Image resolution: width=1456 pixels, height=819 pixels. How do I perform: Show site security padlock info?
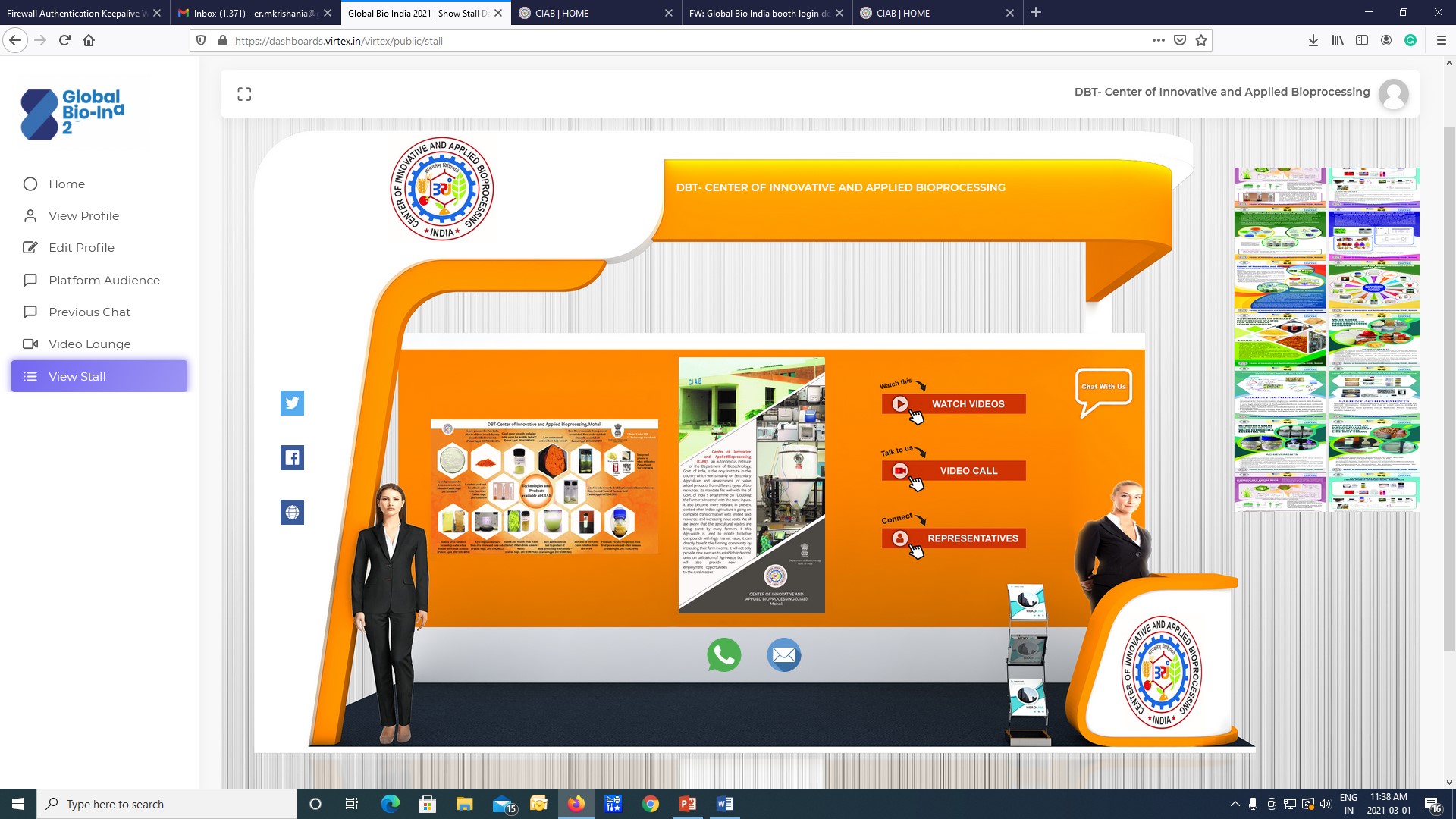coord(223,40)
